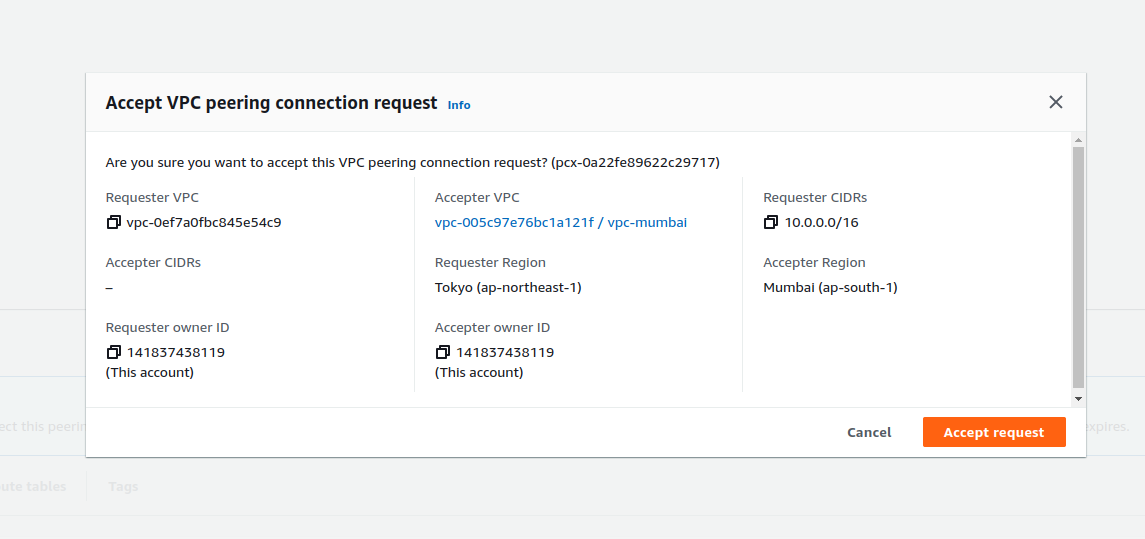
Task: Copy the Requester CIDRs value
Action: (770, 222)
